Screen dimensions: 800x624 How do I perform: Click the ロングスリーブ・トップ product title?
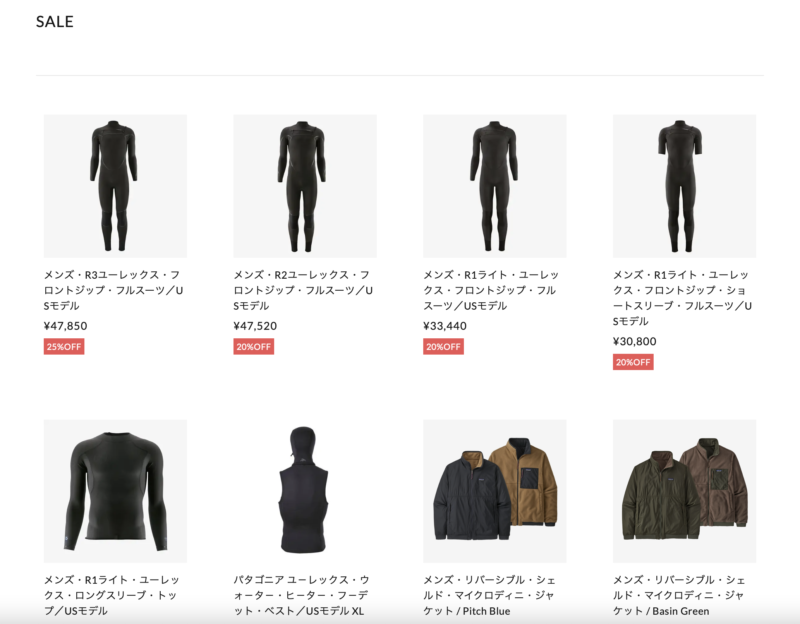pyautogui.click(x=112, y=595)
